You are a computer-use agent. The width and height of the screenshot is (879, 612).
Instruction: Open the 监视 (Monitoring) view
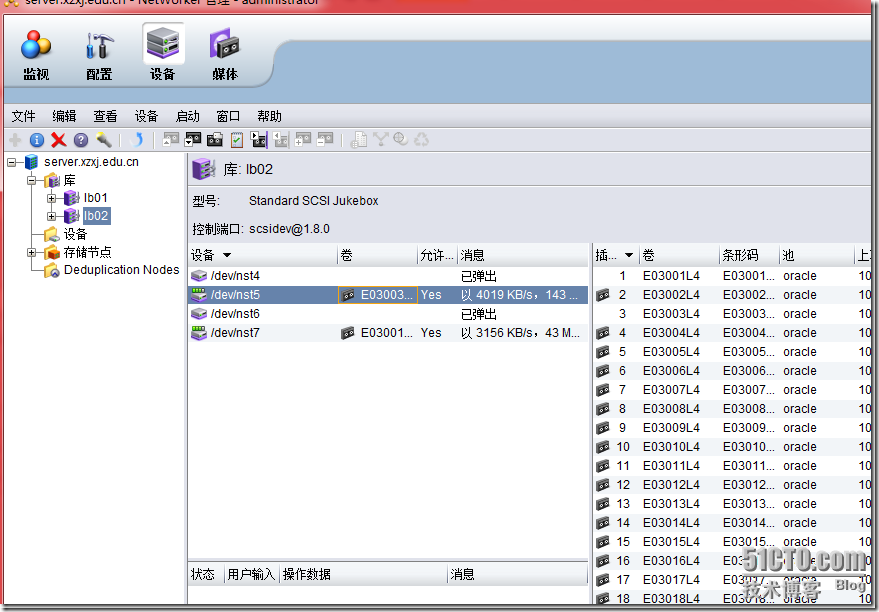pyautogui.click(x=36, y=55)
